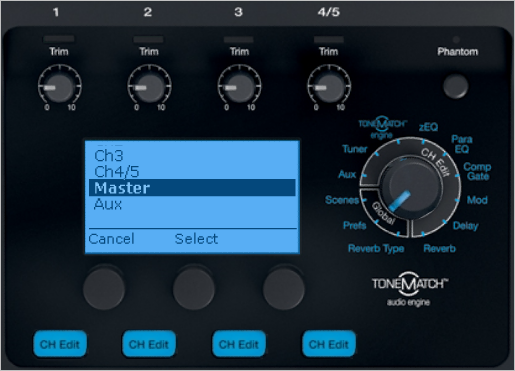Image resolution: width=515 pixels, height=371 pixels.
Task: Choose Tuner on the rotary selector
Action: (355, 149)
